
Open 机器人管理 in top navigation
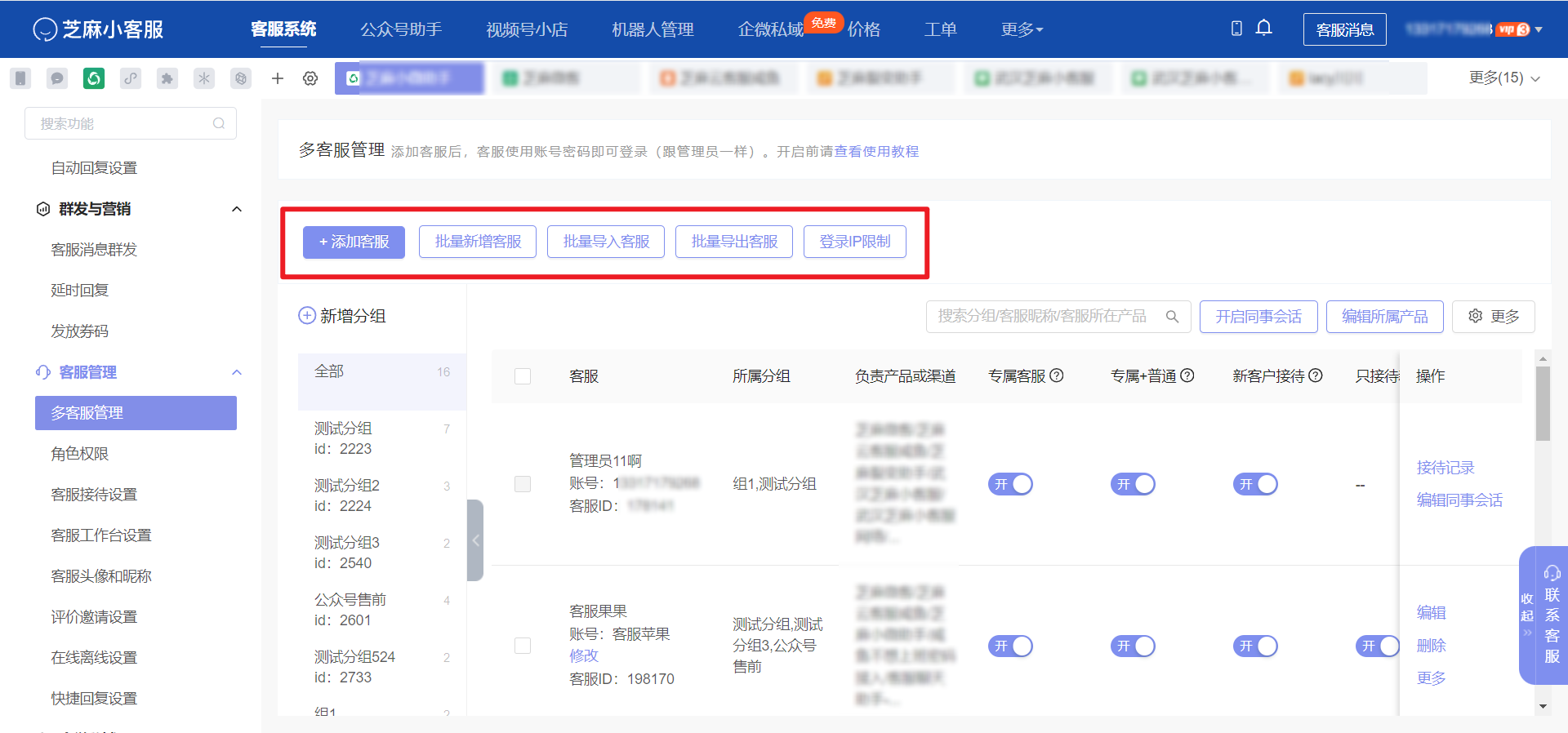click(x=653, y=29)
